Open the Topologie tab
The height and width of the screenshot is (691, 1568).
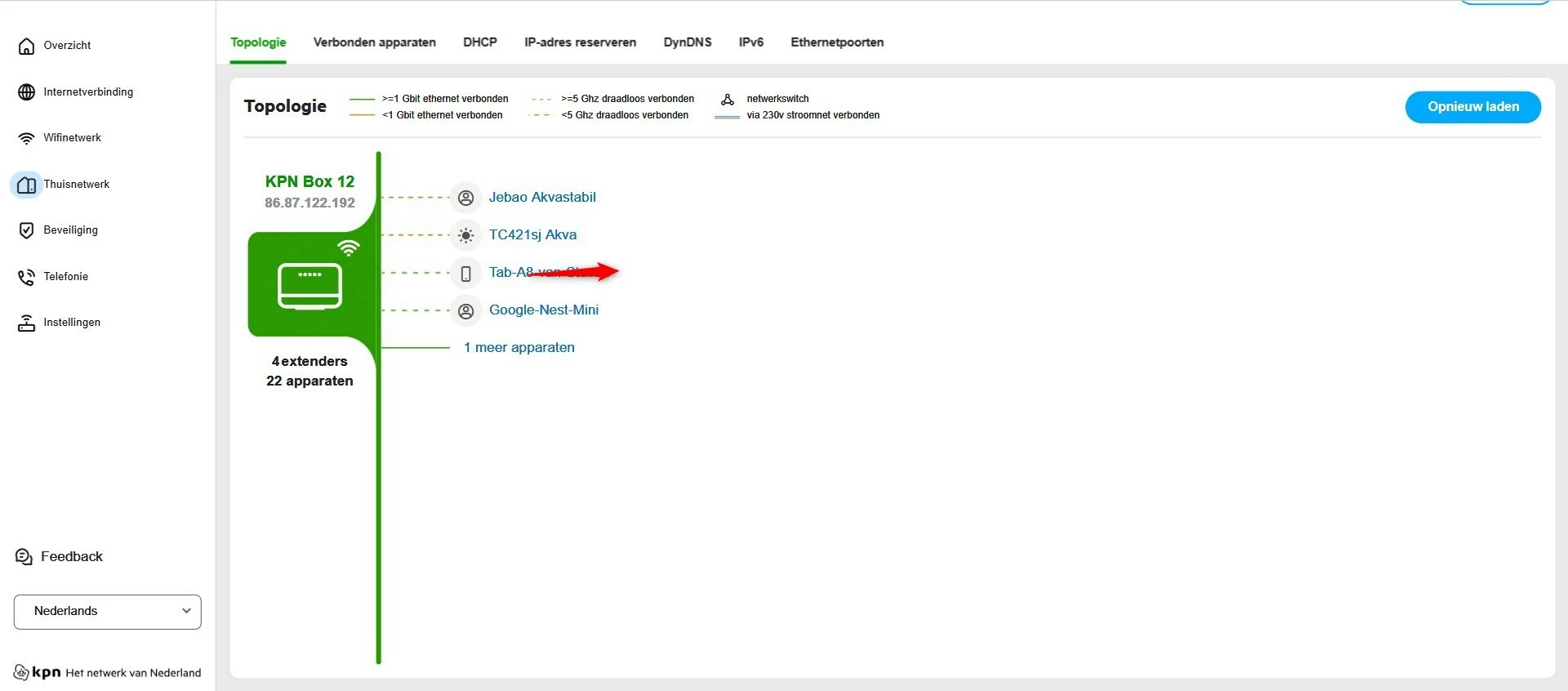[258, 42]
